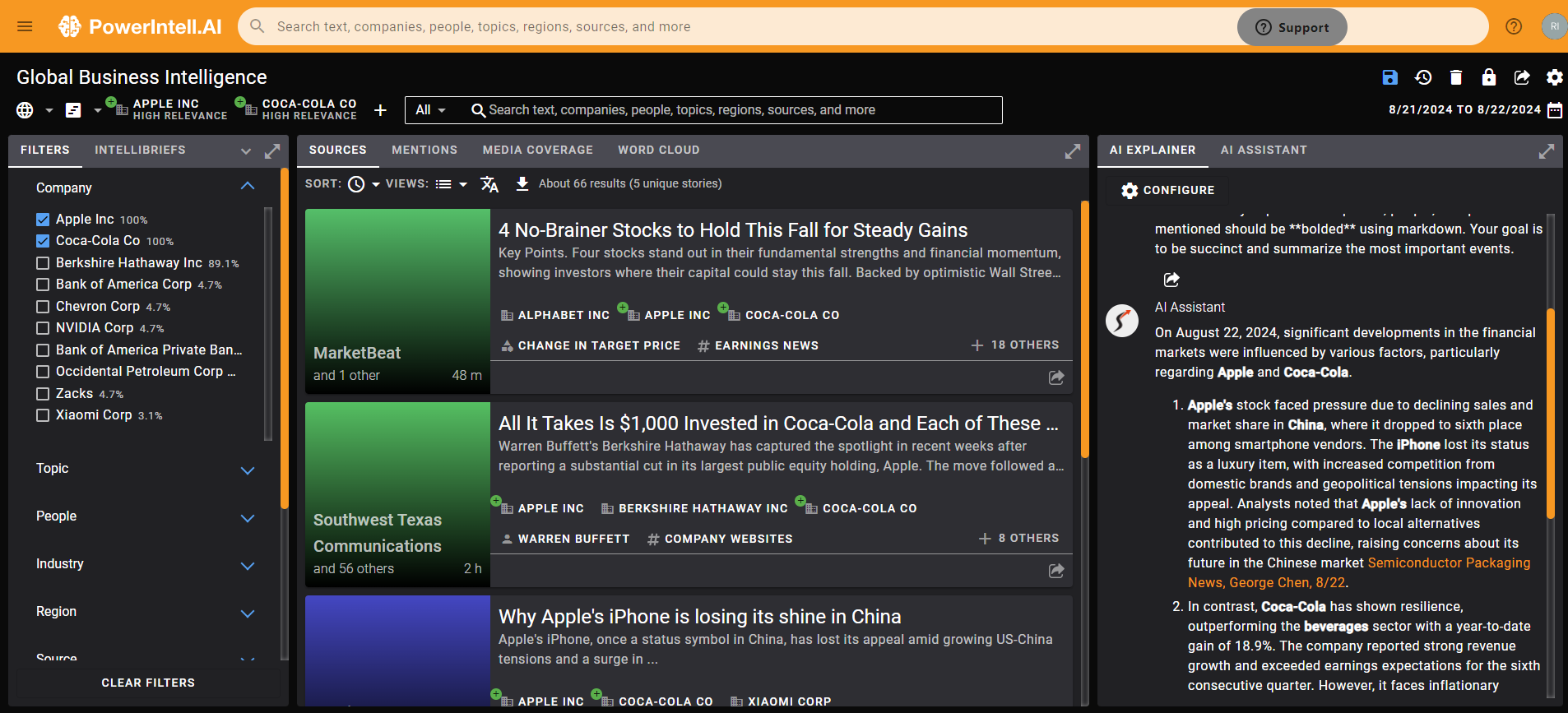Switch to the Mentions tab
This screenshot has width=1568, height=713.
[x=424, y=150]
